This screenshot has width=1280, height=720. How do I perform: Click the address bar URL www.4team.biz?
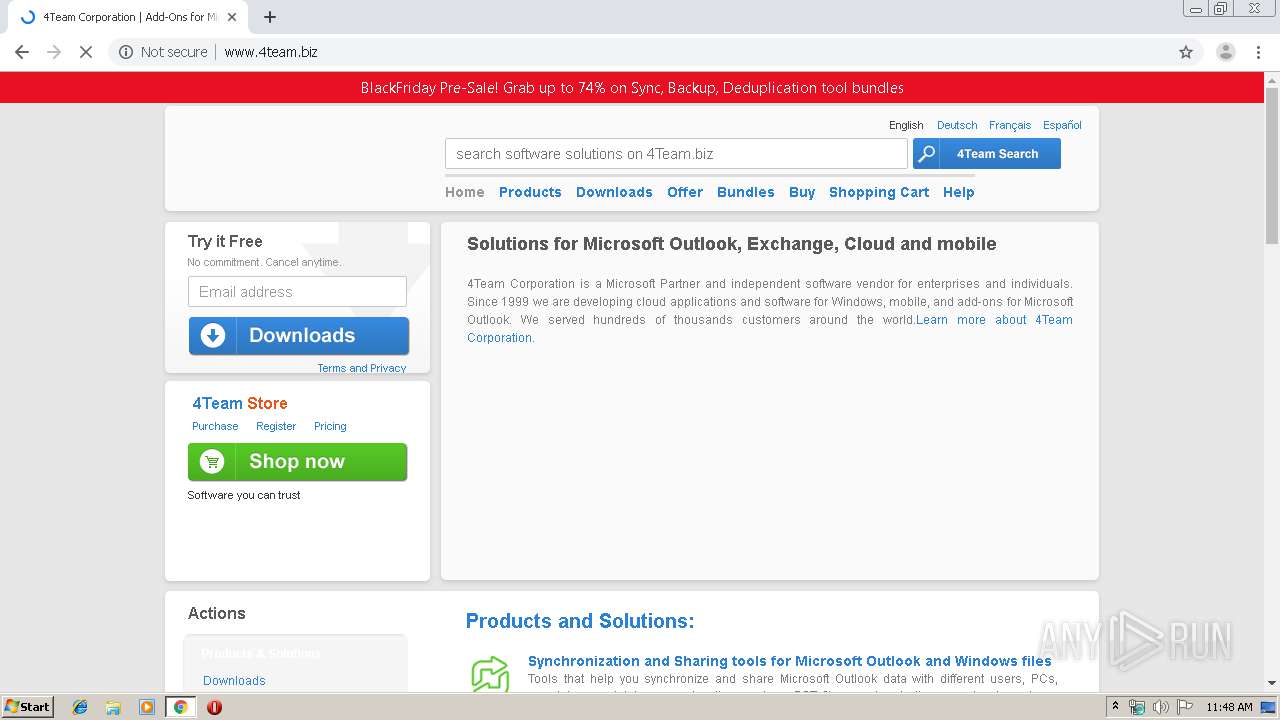271,52
